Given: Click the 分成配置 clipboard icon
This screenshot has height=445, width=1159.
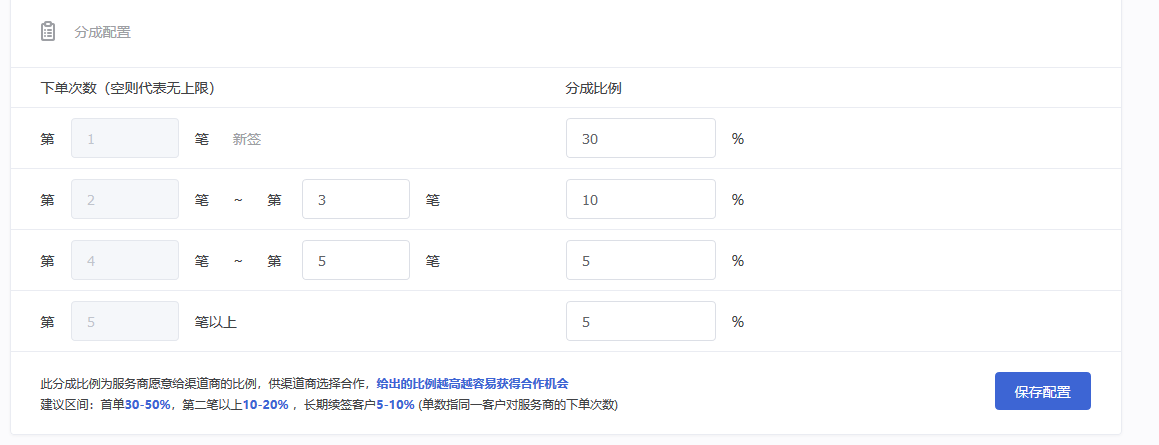Looking at the screenshot, I should pos(48,31).
